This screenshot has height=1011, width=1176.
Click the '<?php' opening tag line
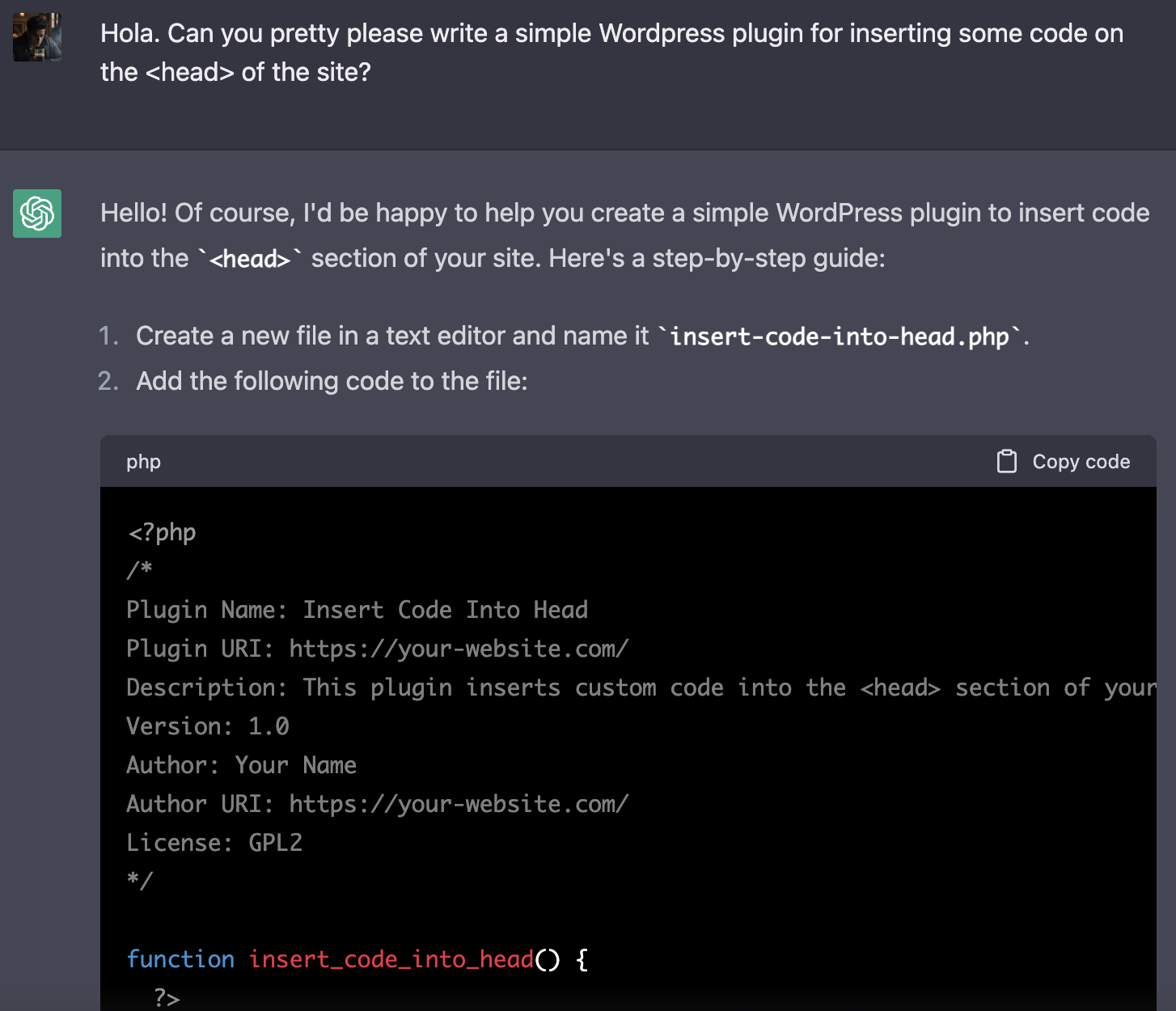tap(162, 532)
